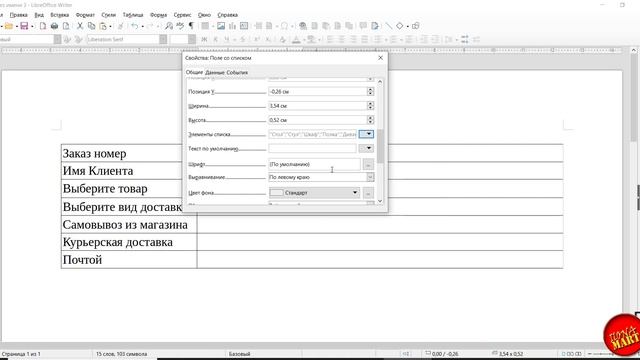Viewport: 640px width, 360px height.
Task: Click the Шрифт ellipsis button
Action: (x=368, y=164)
